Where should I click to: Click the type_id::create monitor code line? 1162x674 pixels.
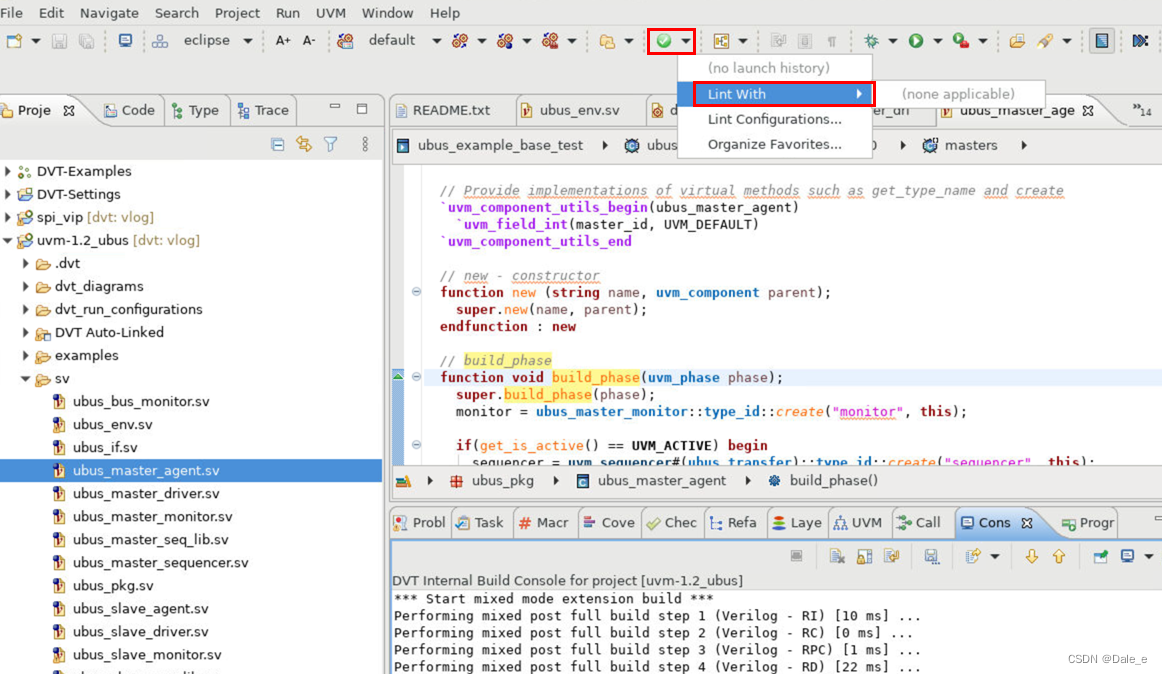(x=711, y=412)
